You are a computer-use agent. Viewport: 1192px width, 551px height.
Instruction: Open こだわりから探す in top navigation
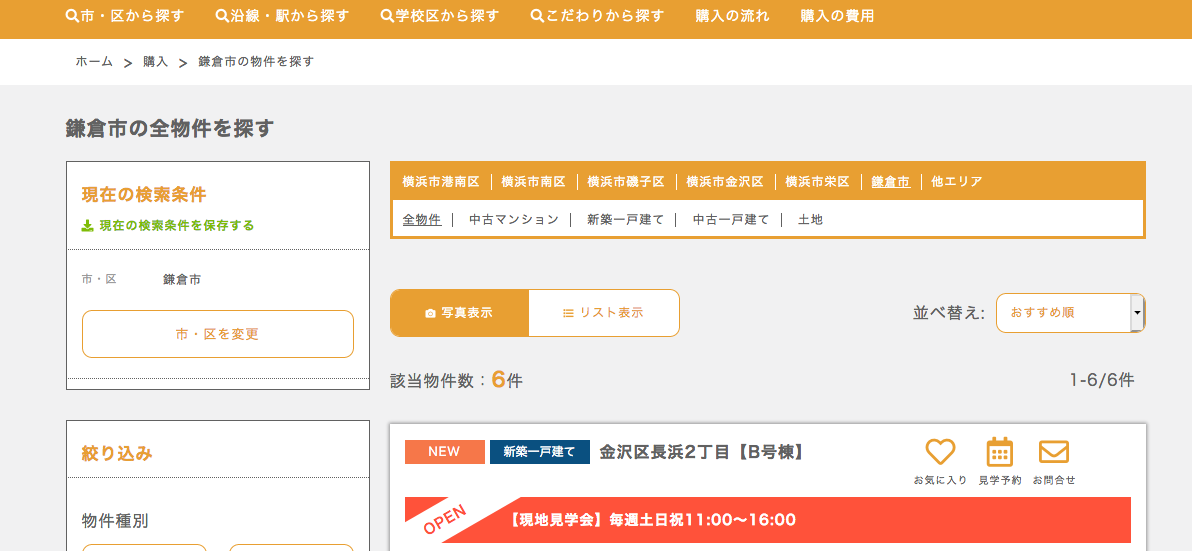tap(597, 16)
